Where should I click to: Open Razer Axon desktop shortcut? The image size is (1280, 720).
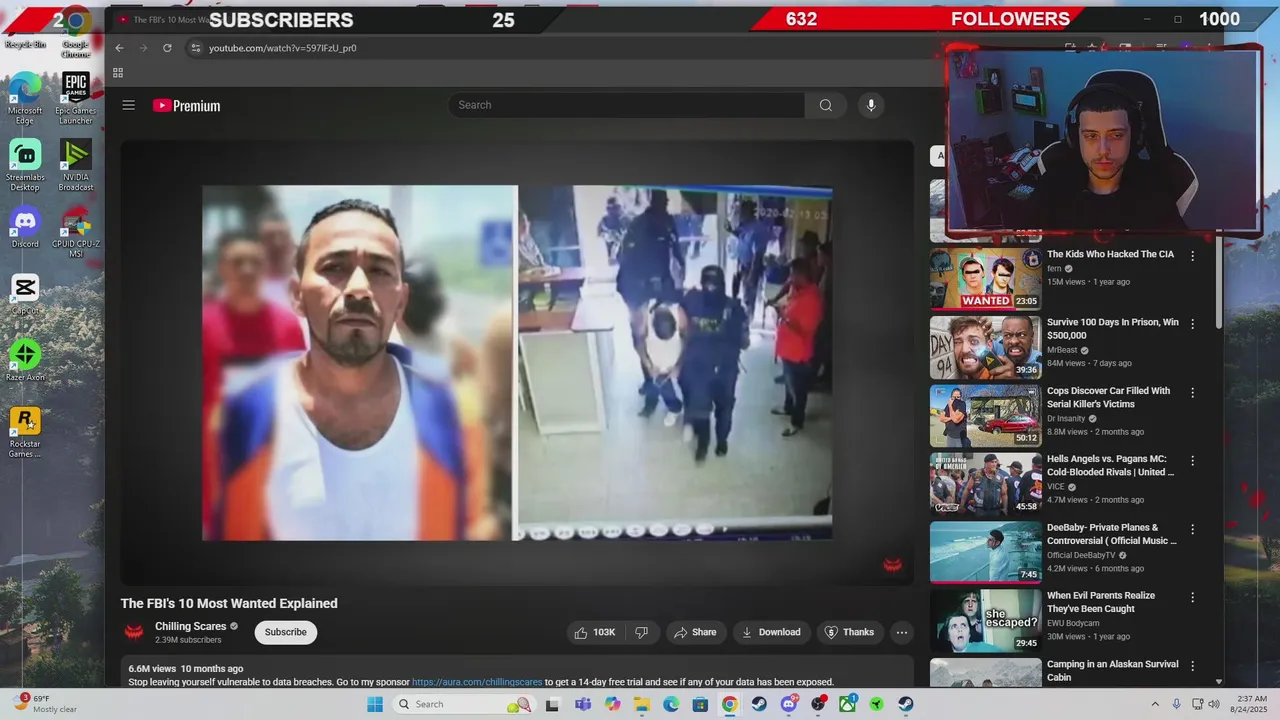25,361
